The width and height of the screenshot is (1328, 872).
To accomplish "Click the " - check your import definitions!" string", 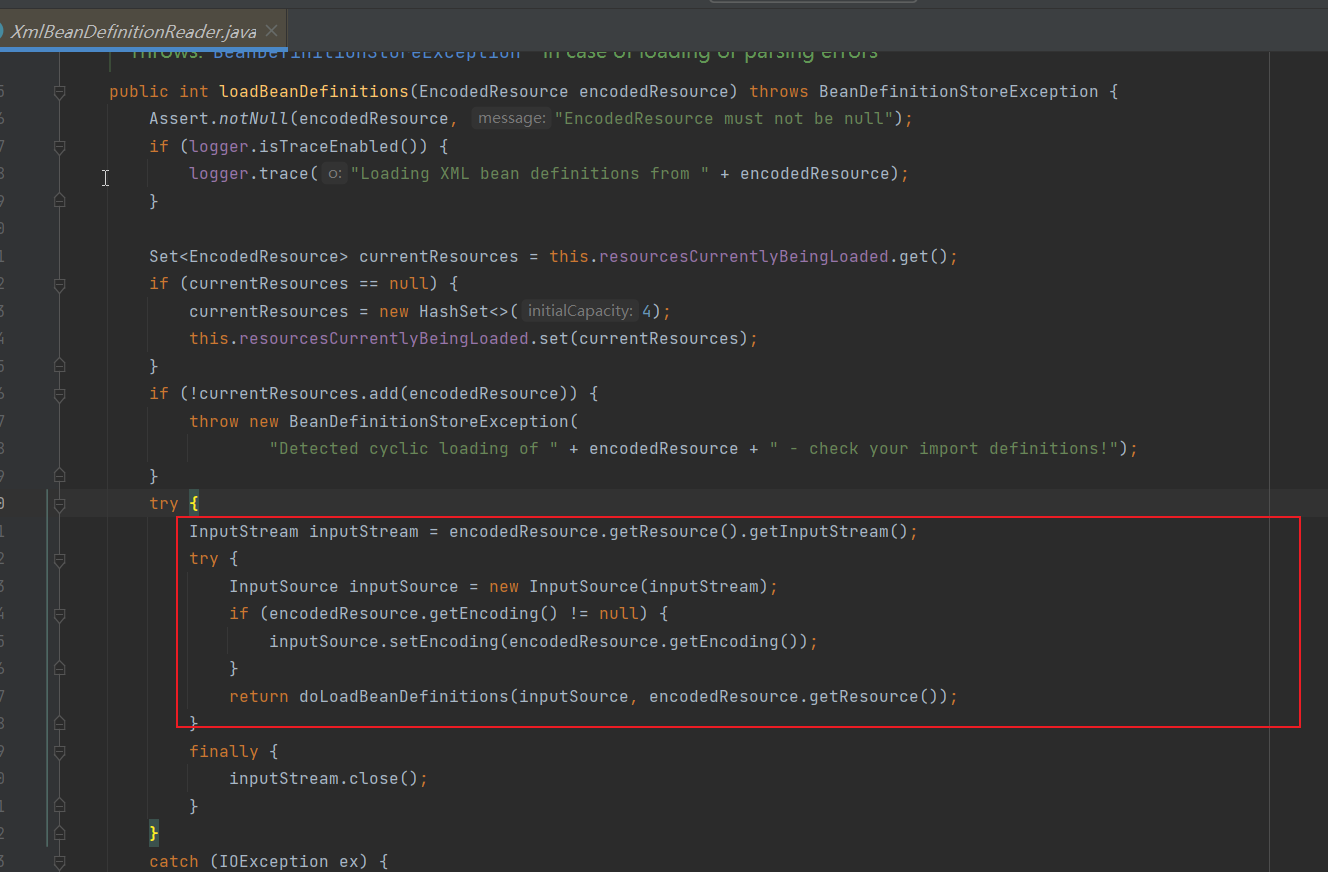I will click(x=944, y=449).
